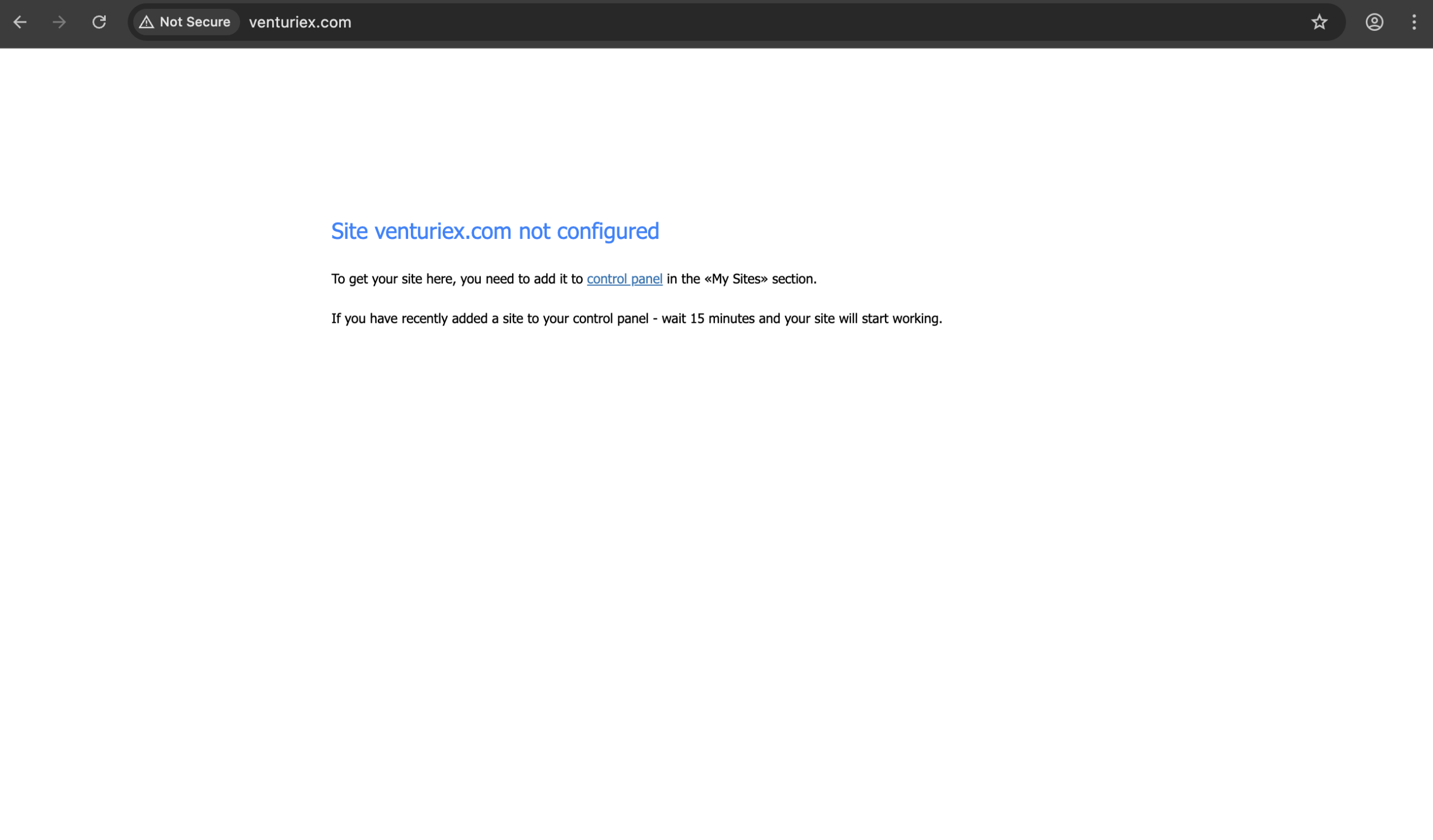Click the venturiex.com address bar
1433x840 pixels.
[x=299, y=22]
